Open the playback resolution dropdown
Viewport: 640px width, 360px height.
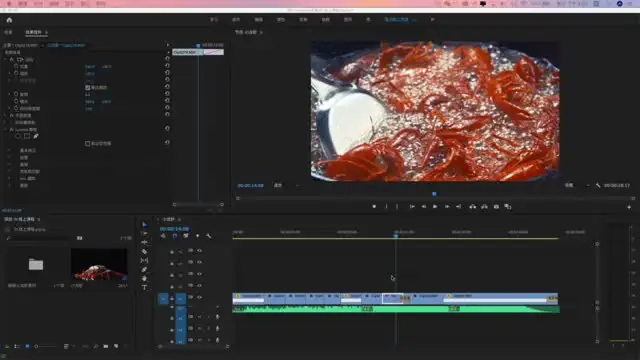(x=577, y=185)
